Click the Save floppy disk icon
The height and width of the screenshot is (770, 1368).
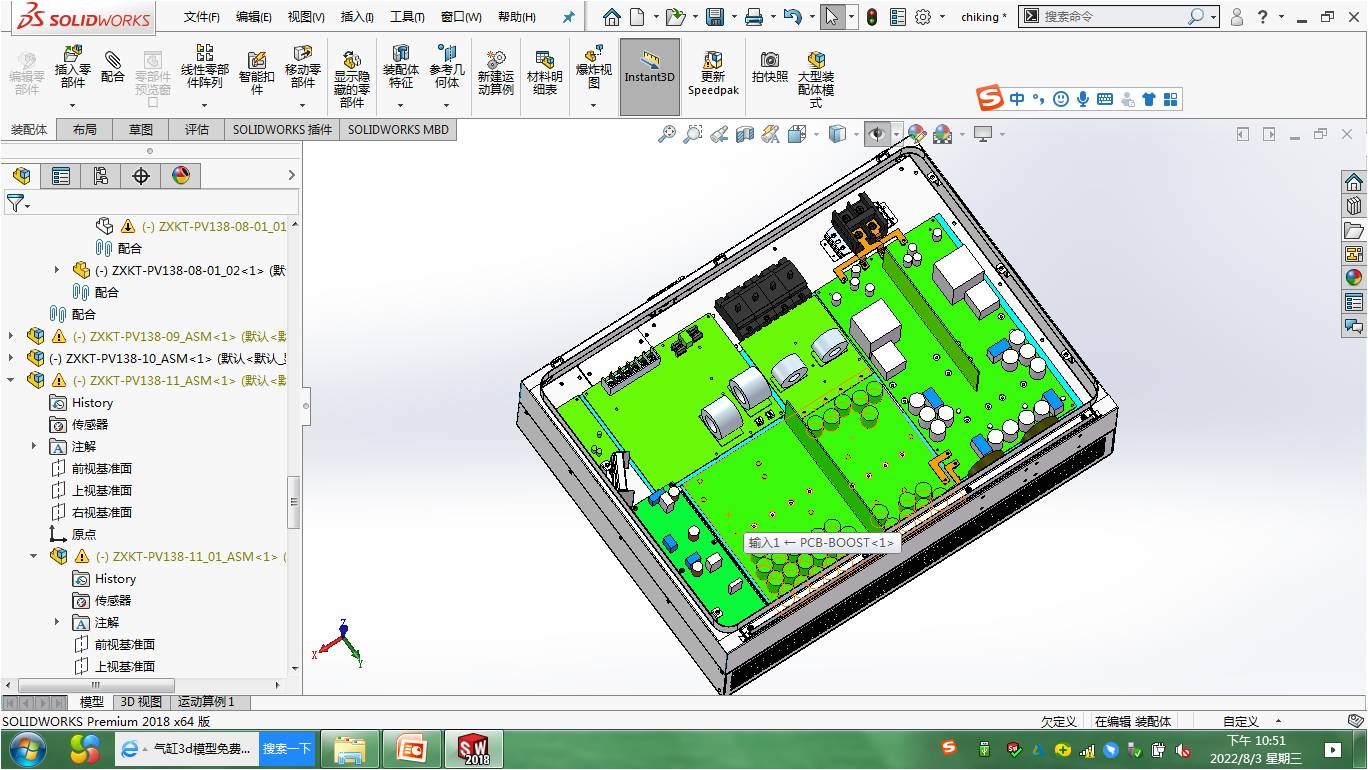pos(714,17)
